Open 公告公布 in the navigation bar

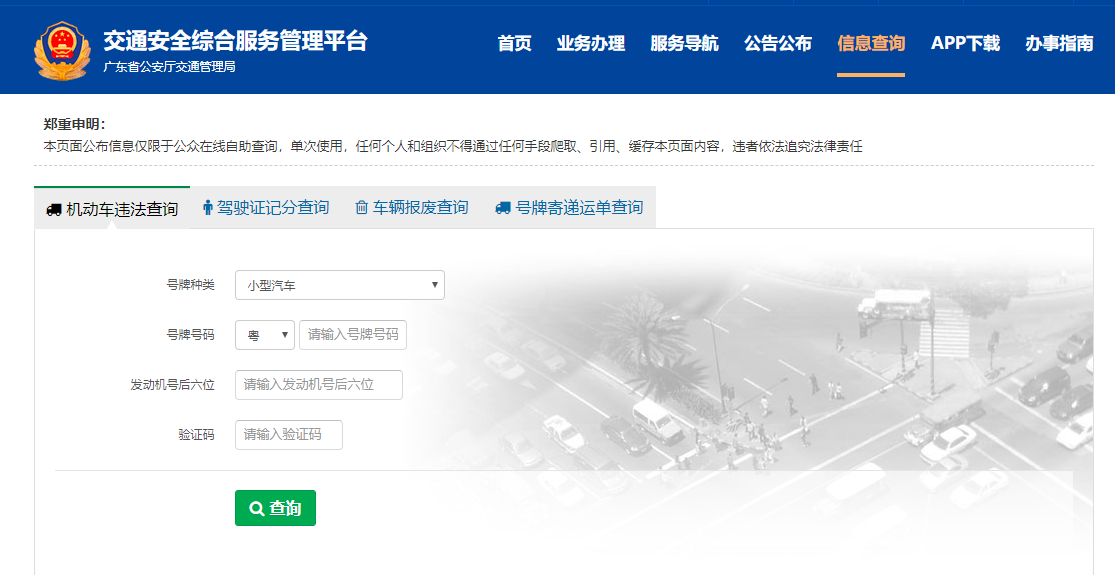pos(778,43)
